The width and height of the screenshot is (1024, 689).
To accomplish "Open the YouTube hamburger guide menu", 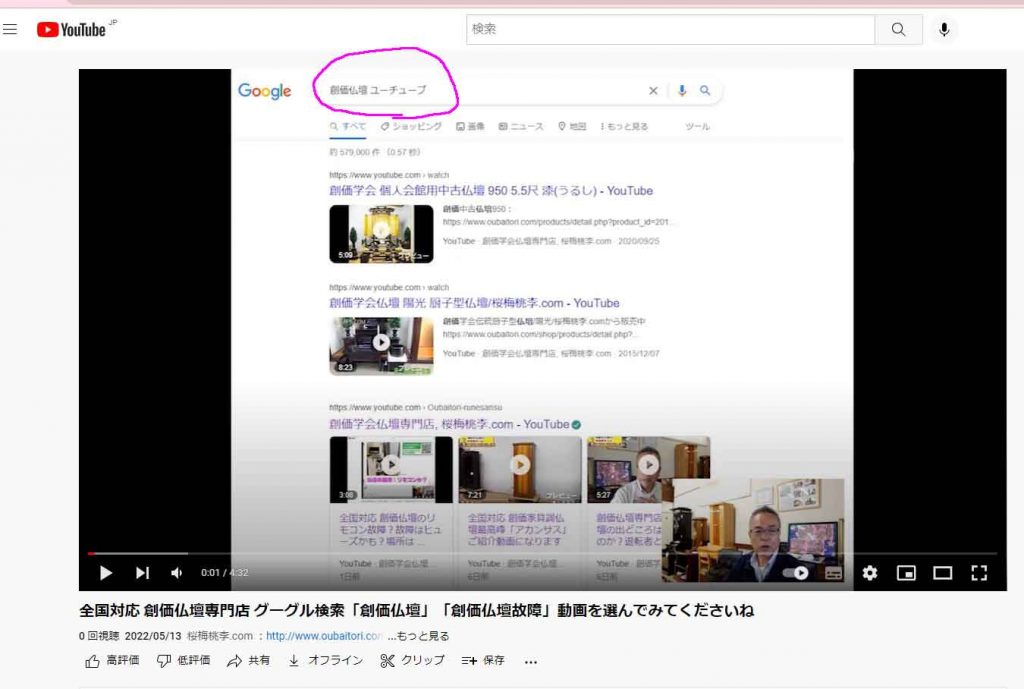I will 10,30.
